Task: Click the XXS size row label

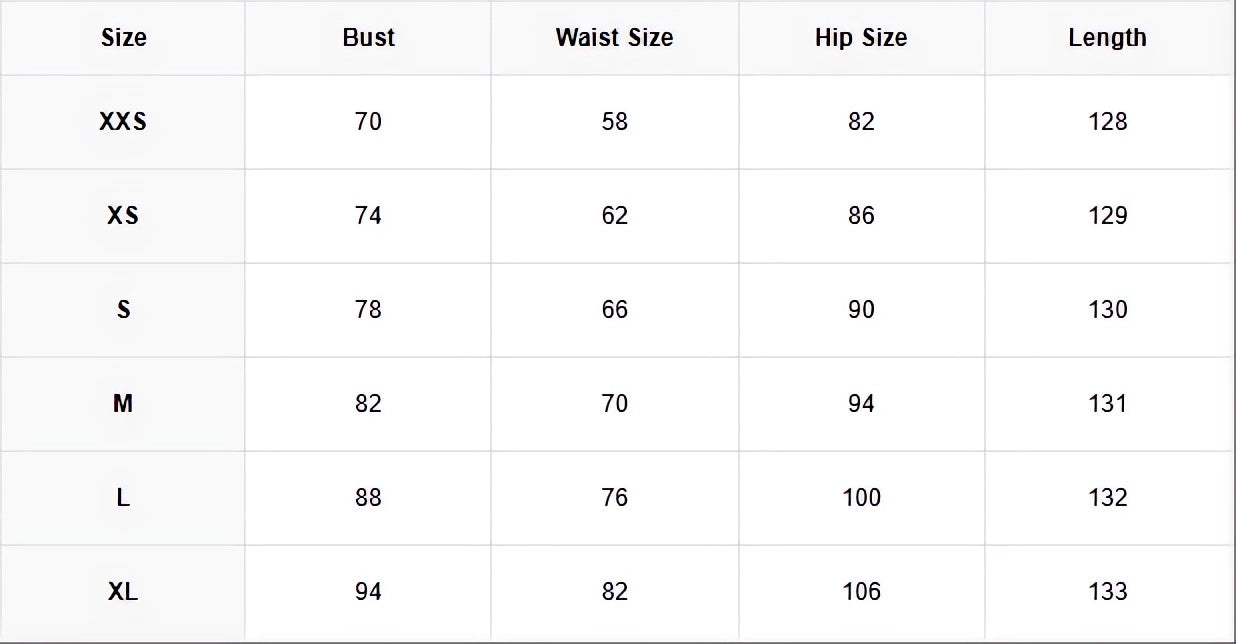Action: point(123,122)
